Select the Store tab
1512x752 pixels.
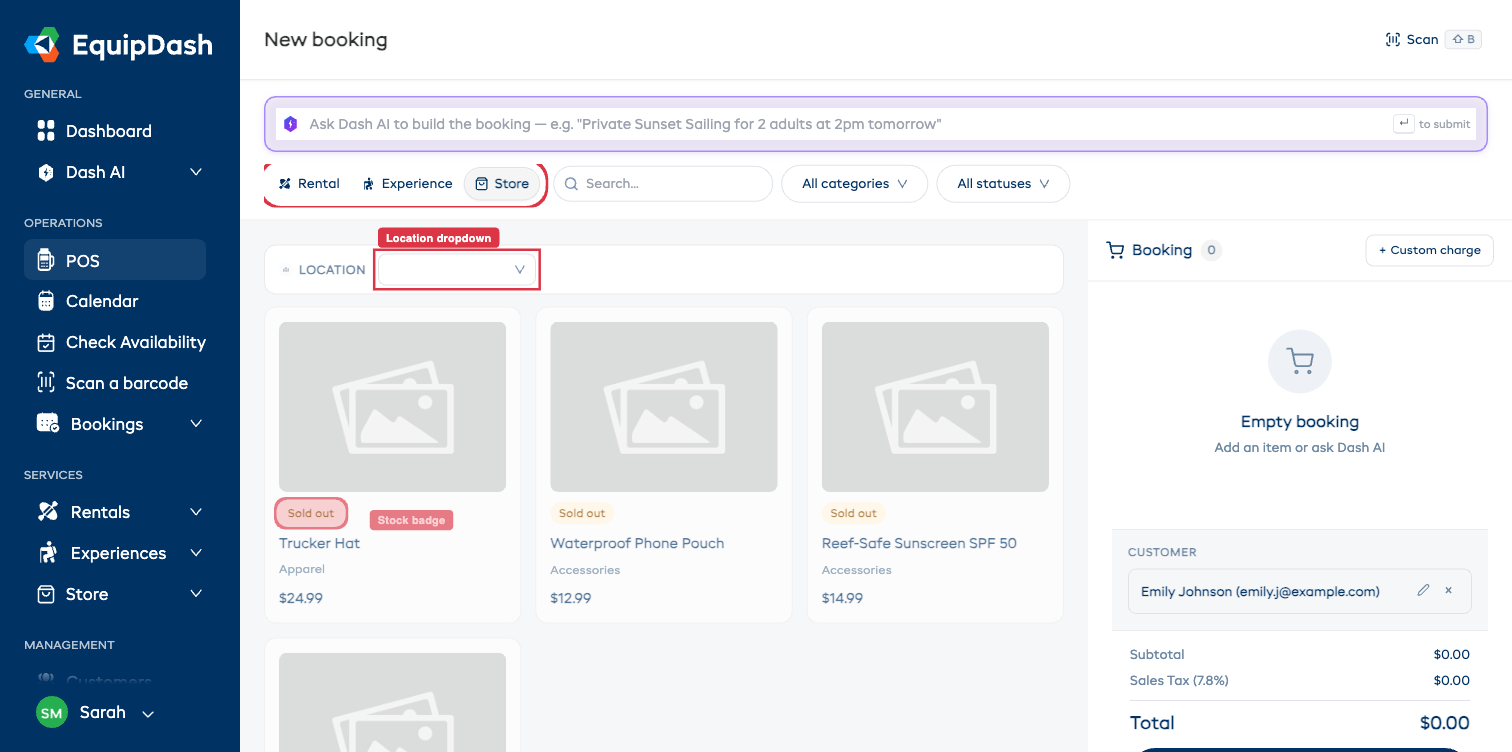tap(502, 184)
